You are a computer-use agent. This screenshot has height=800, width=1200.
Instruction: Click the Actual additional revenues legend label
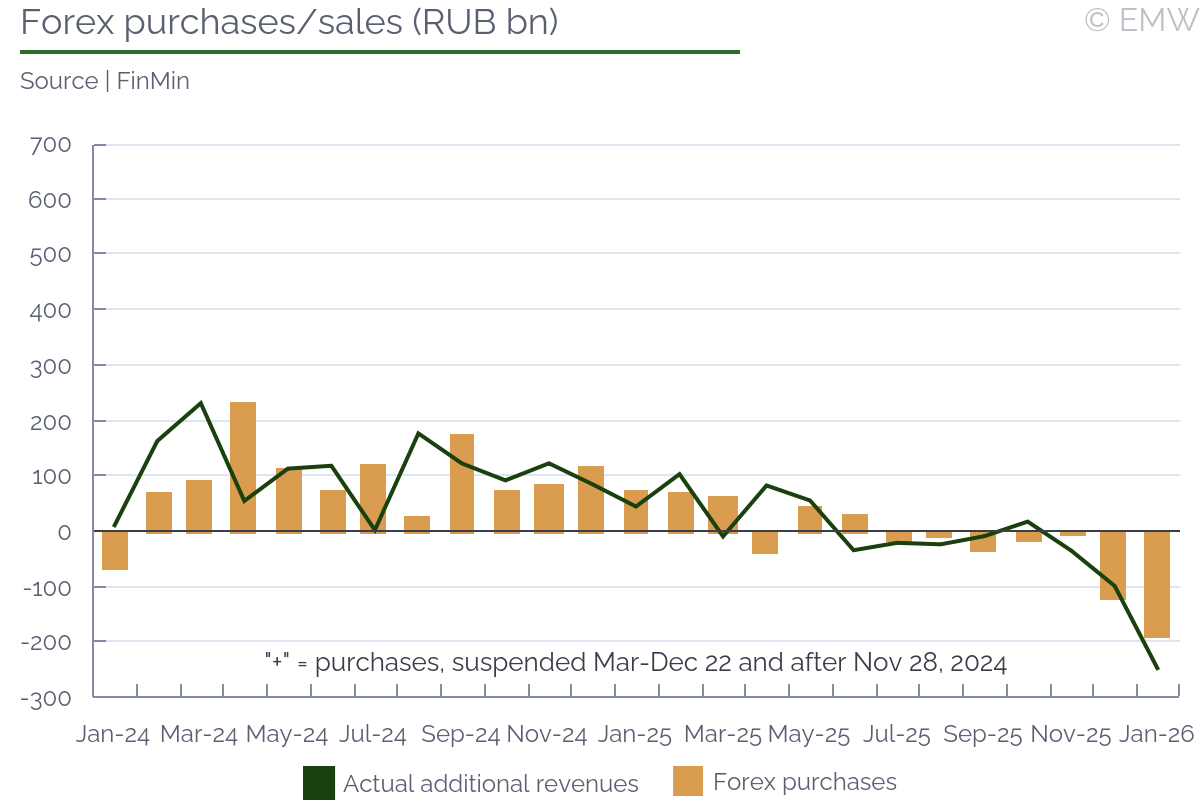(x=490, y=784)
